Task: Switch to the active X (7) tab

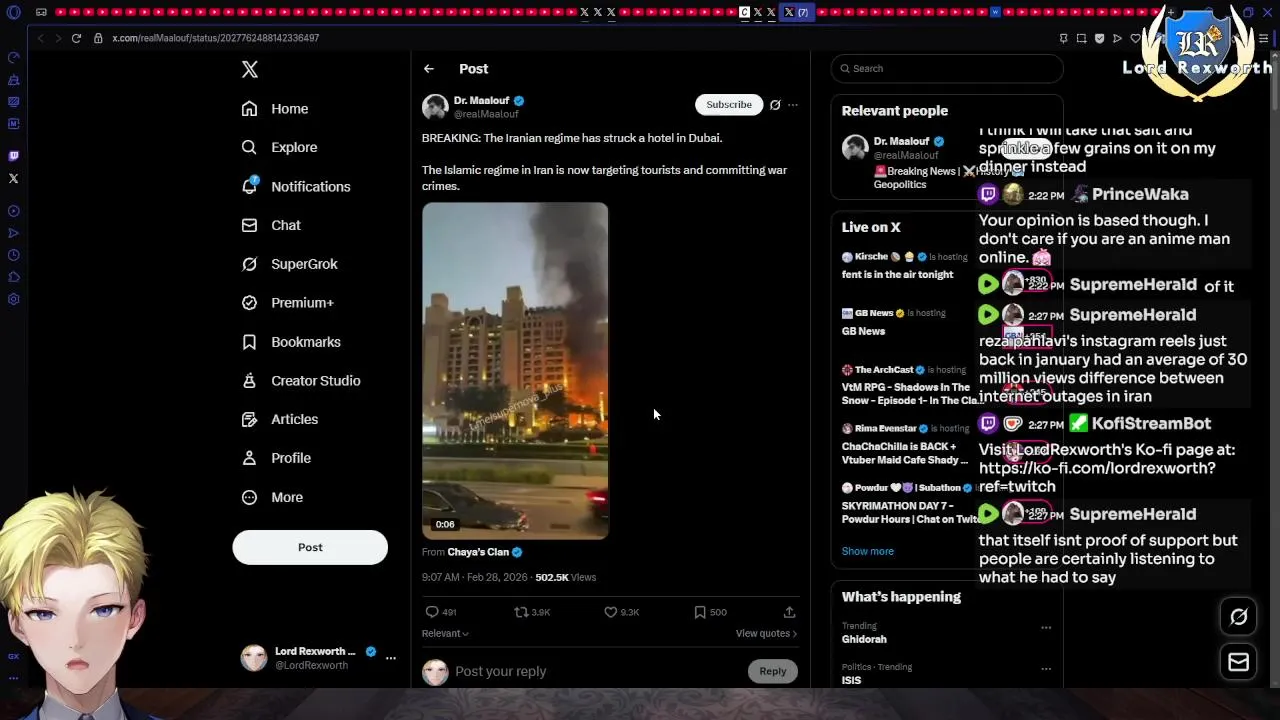Action: tap(796, 12)
